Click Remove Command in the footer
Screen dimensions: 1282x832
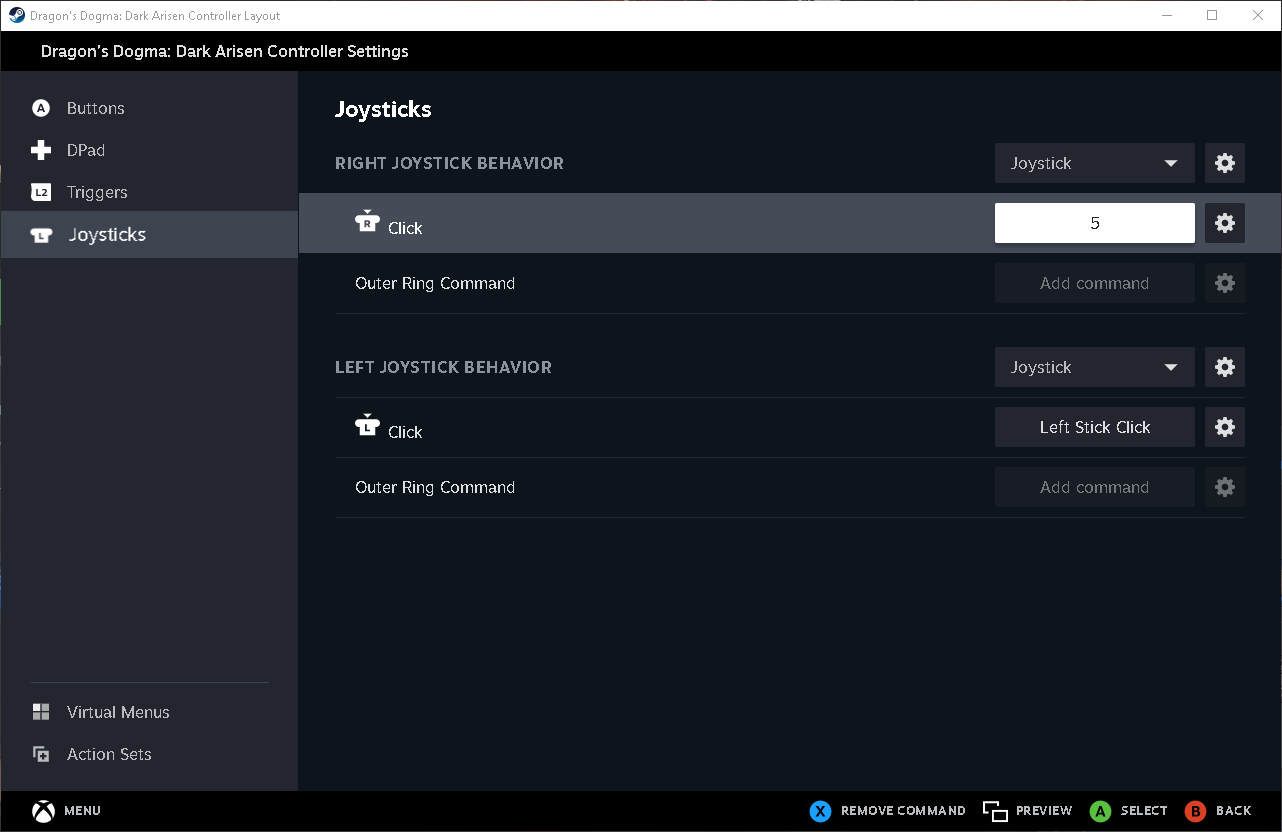click(x=888, y=811)
